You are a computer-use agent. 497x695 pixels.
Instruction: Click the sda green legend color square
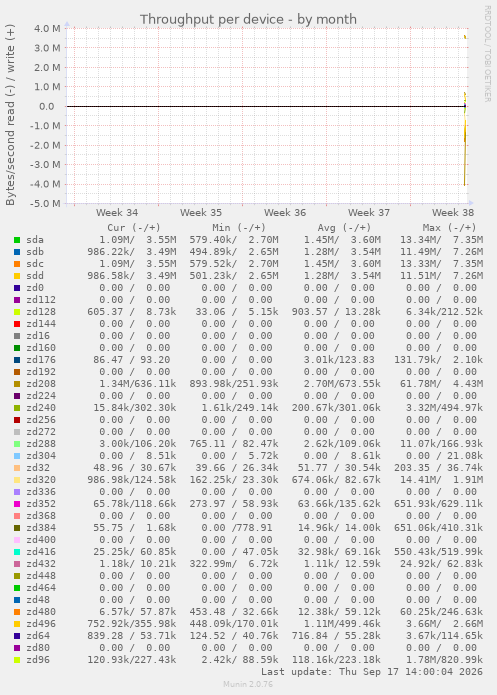coord(17,240)
